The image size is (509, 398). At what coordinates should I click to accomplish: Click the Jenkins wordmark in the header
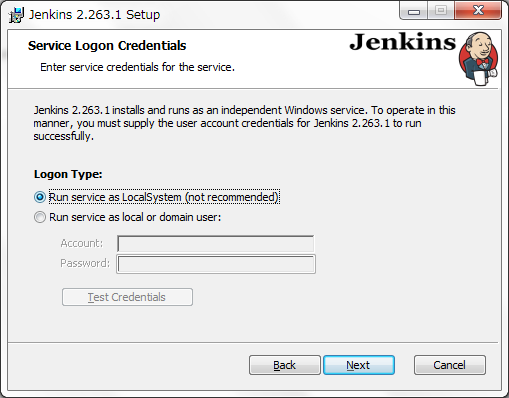[403, 42]
